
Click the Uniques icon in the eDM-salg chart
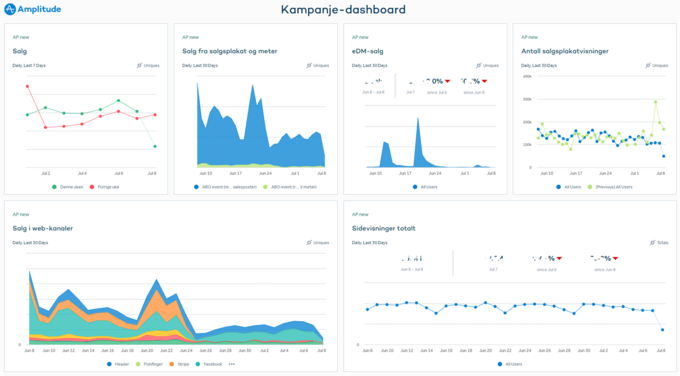click(478, 65)
